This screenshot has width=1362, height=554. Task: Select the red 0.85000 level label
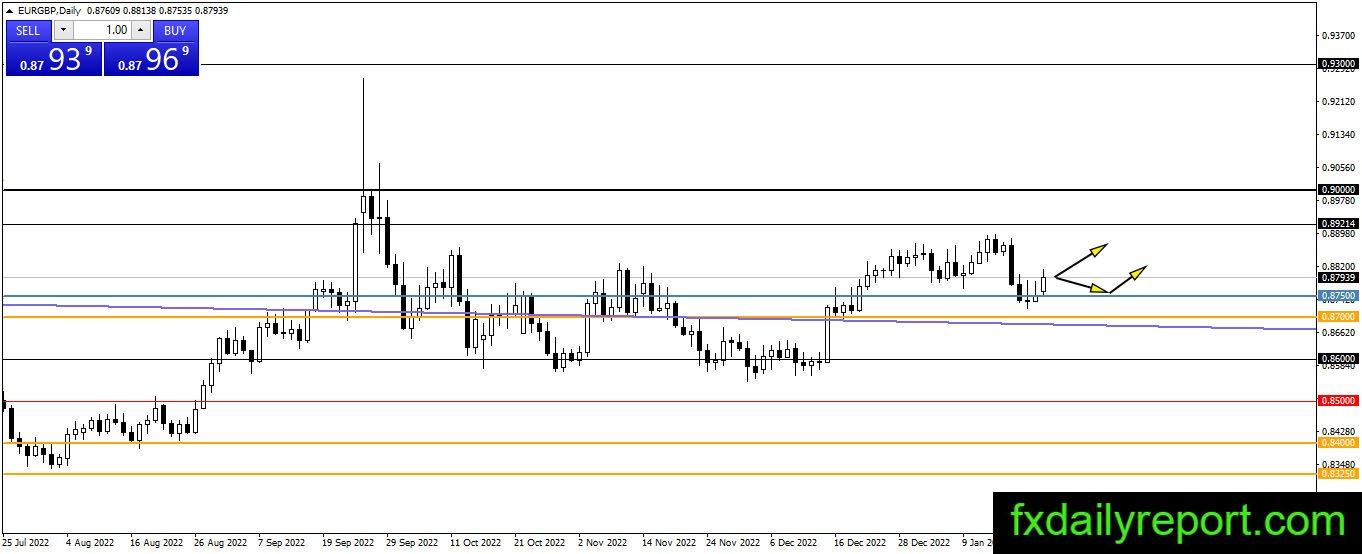tap(1338, 401)
